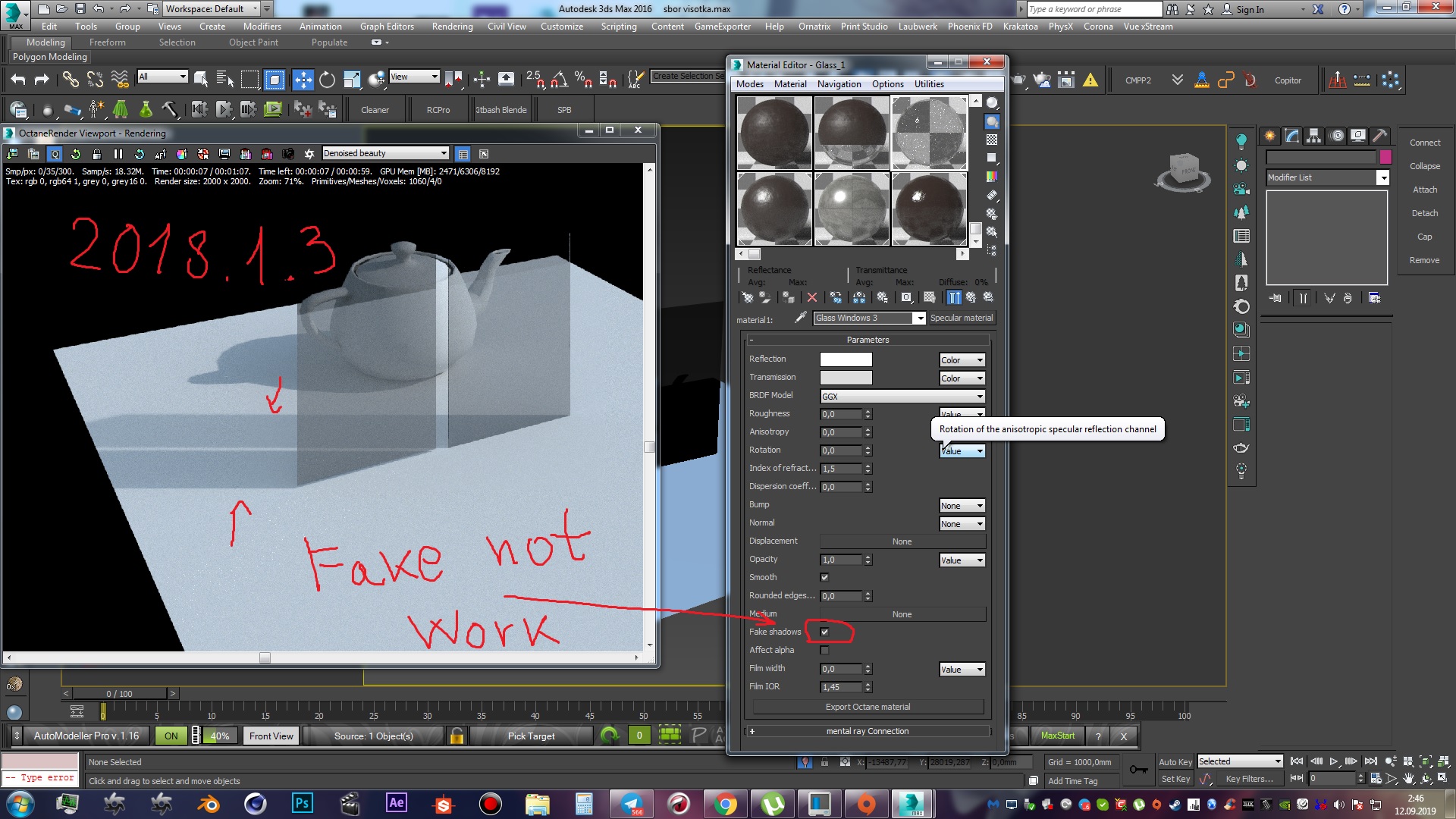Disable the Fake shadows checkbox

coord(824,632)
